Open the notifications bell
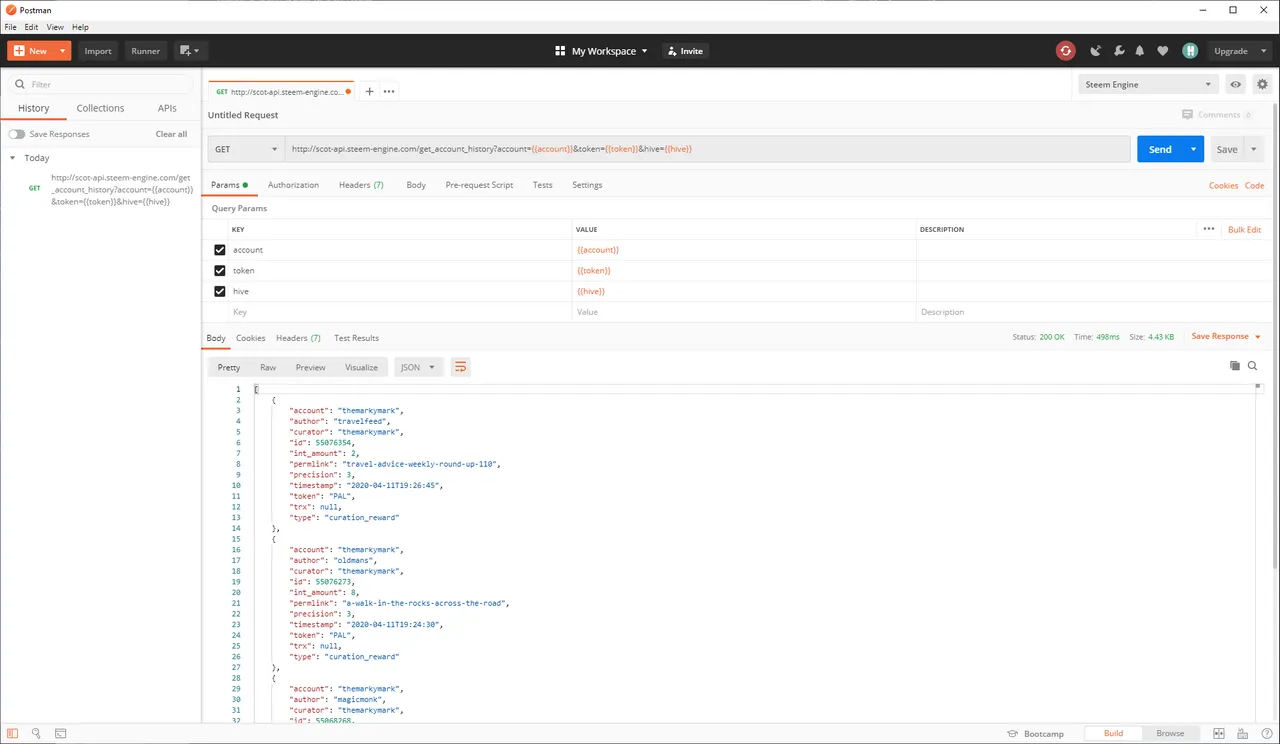The height and width of the screenshot is (744, 1280). 1140,51
